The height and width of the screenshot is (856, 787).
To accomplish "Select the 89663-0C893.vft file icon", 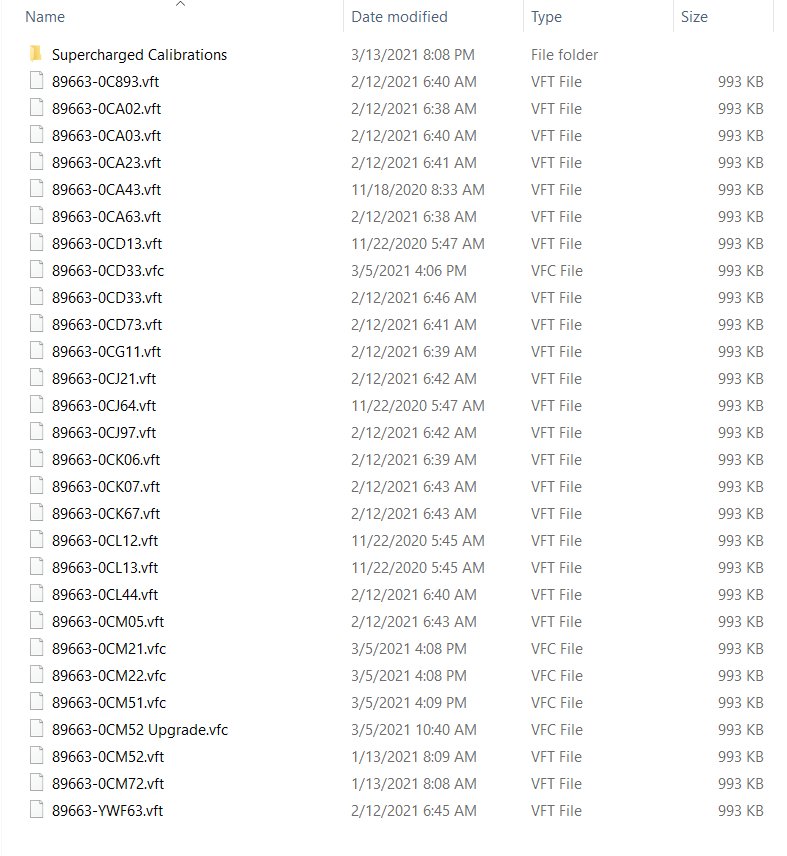I will pos(37,81).
